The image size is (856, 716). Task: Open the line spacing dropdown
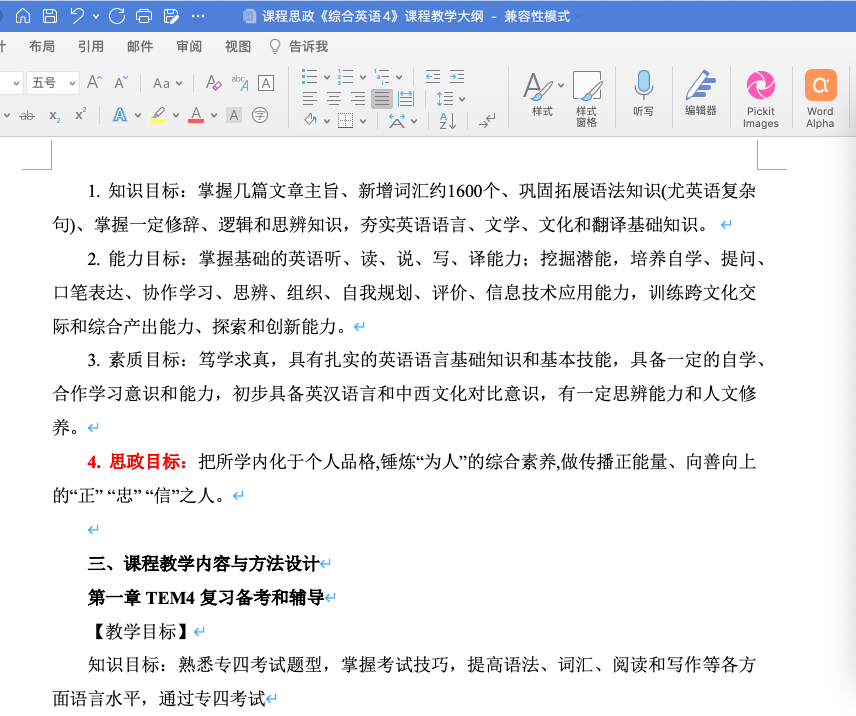click(x=459, y=98)
